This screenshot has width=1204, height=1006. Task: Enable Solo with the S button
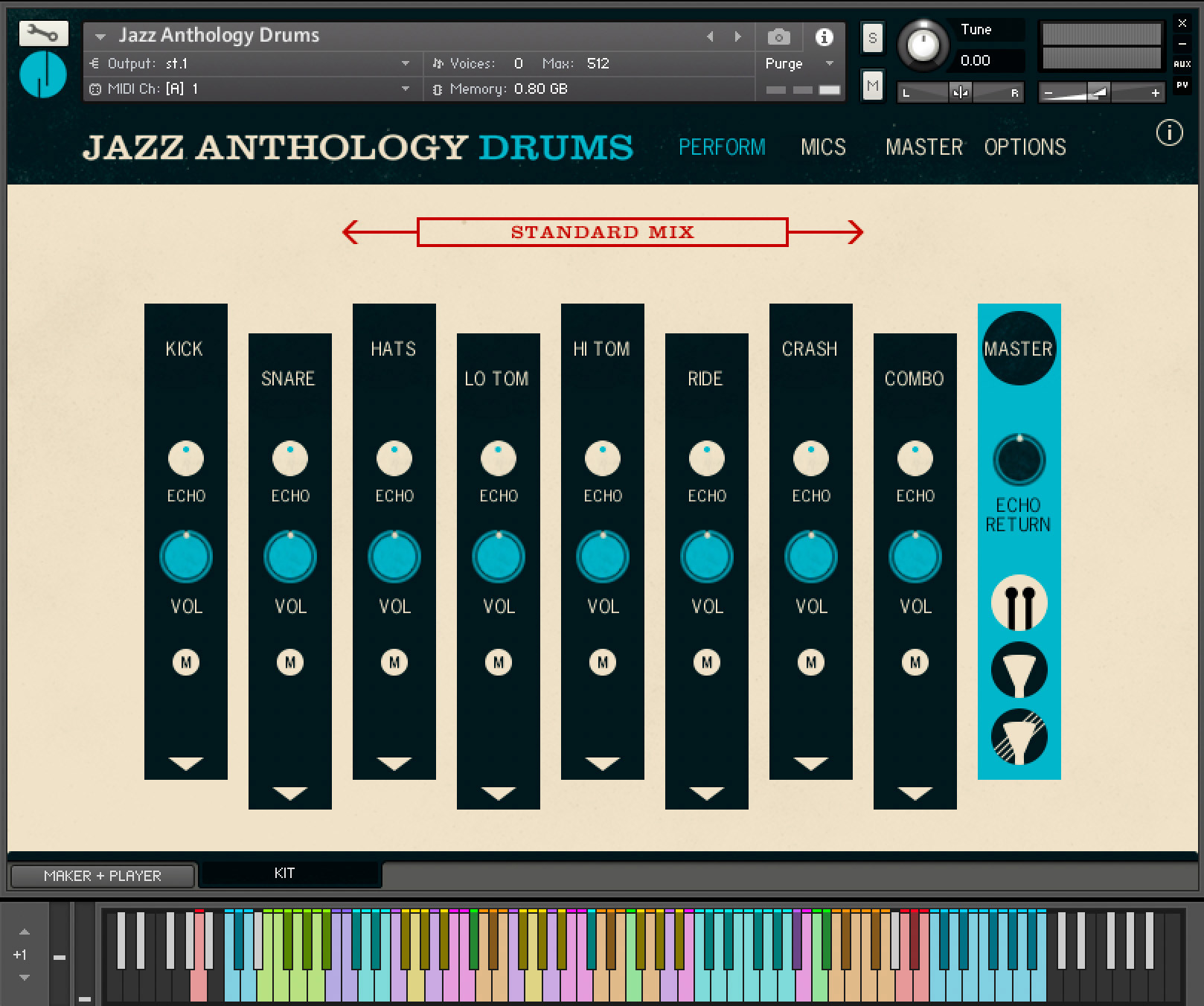[871, 38]
